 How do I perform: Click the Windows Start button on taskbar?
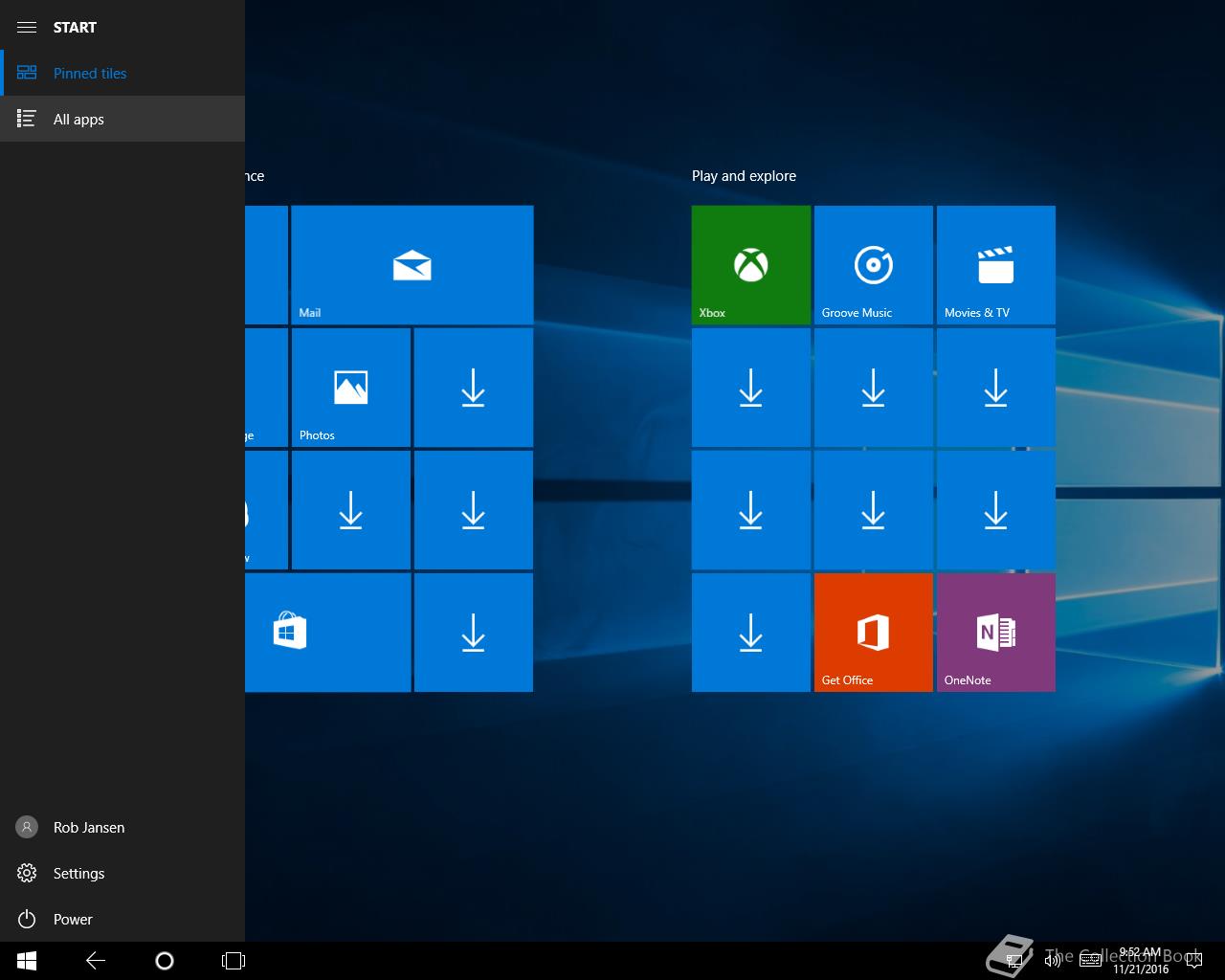pyautogui.click(x=27, y=961)
